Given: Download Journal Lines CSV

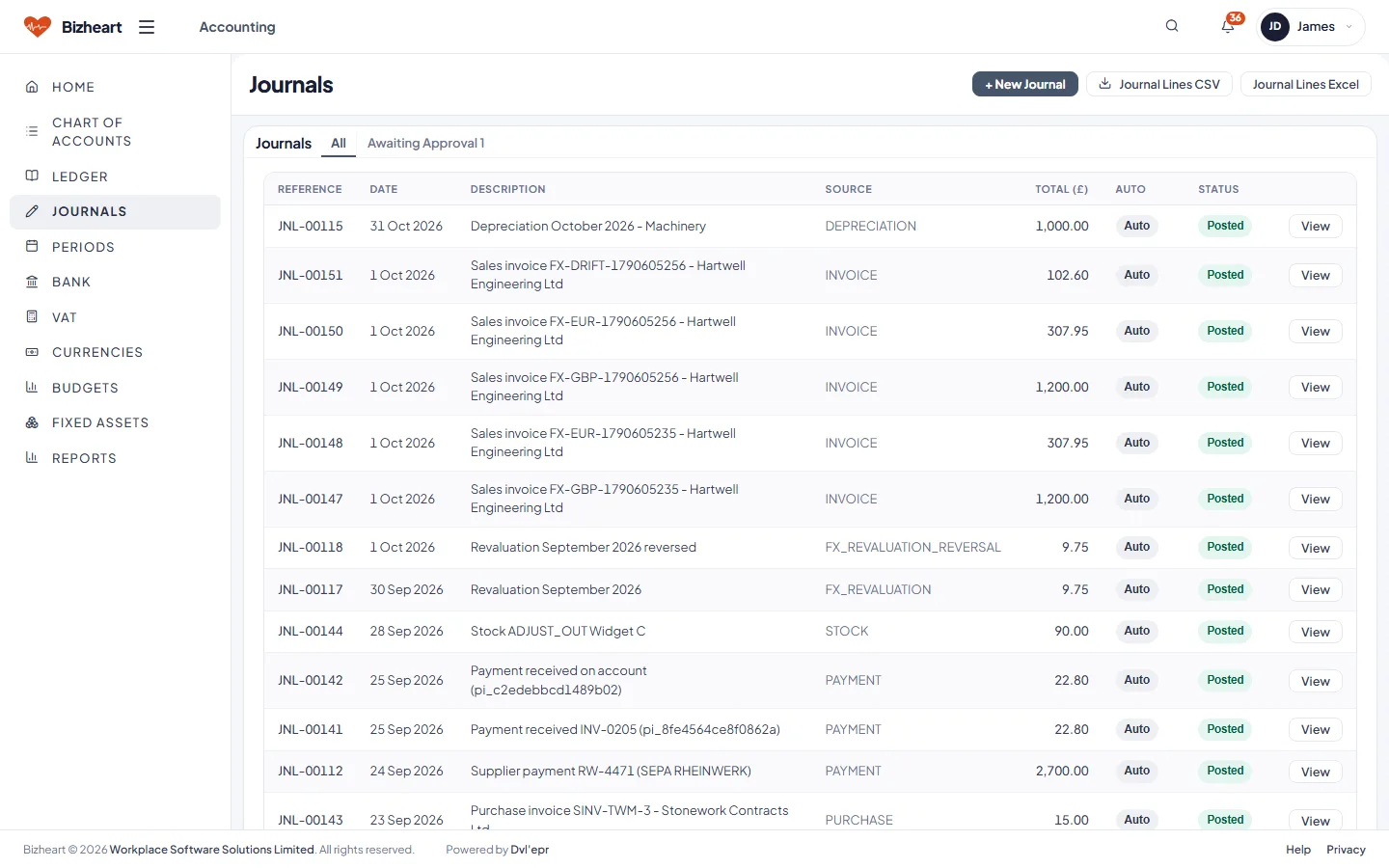Looking at the screenshot, I should click(x=1159, y=84).
